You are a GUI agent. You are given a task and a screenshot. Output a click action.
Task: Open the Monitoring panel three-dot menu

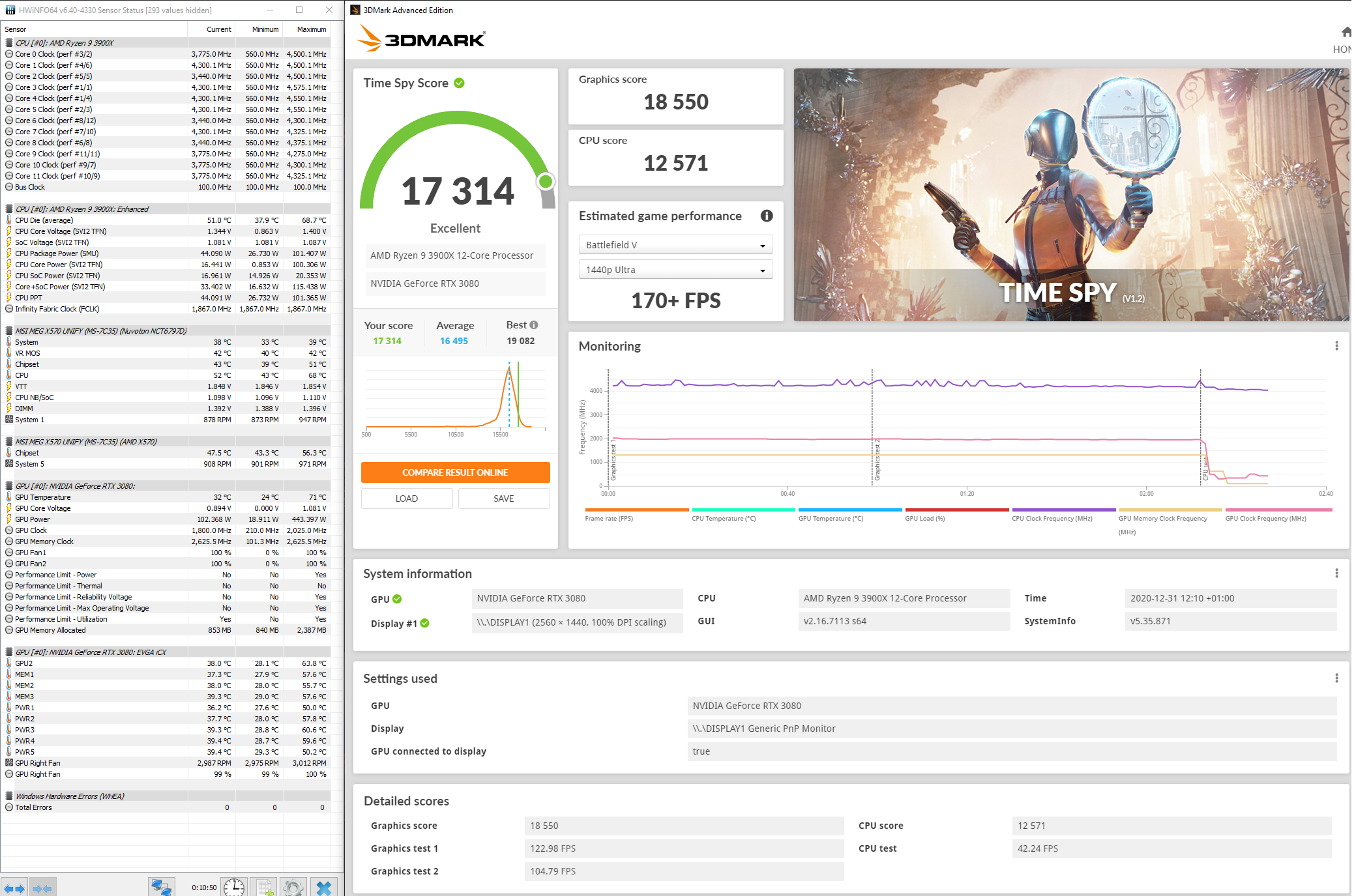pos(1336,346)
